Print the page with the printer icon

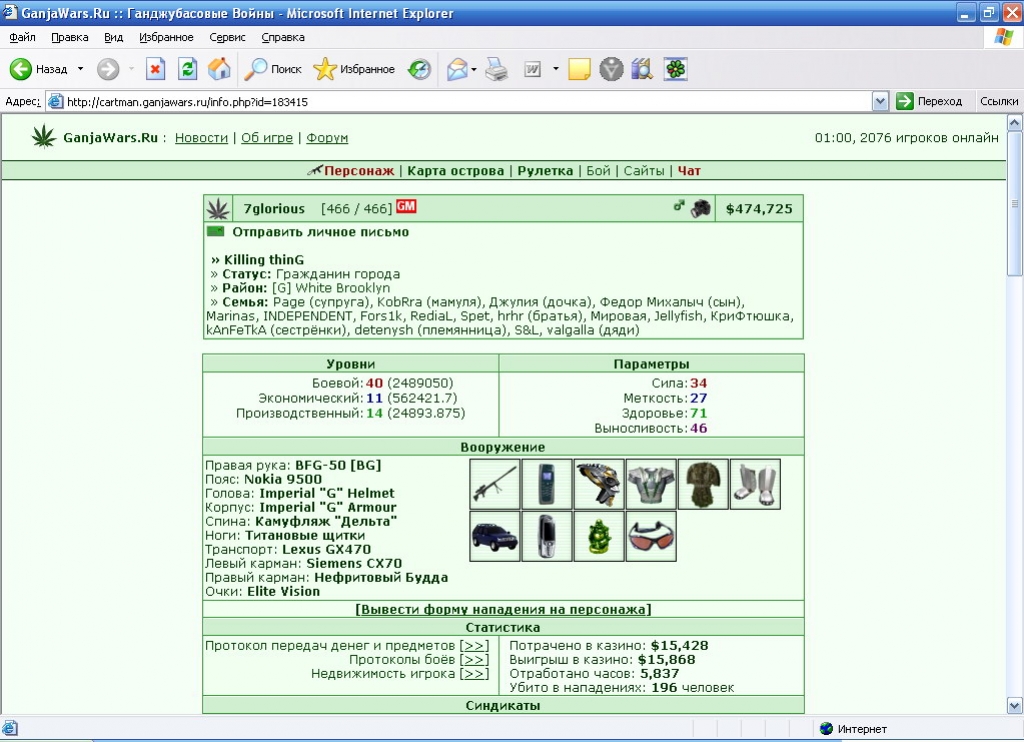pyautogui.click(x=496, y=69)
